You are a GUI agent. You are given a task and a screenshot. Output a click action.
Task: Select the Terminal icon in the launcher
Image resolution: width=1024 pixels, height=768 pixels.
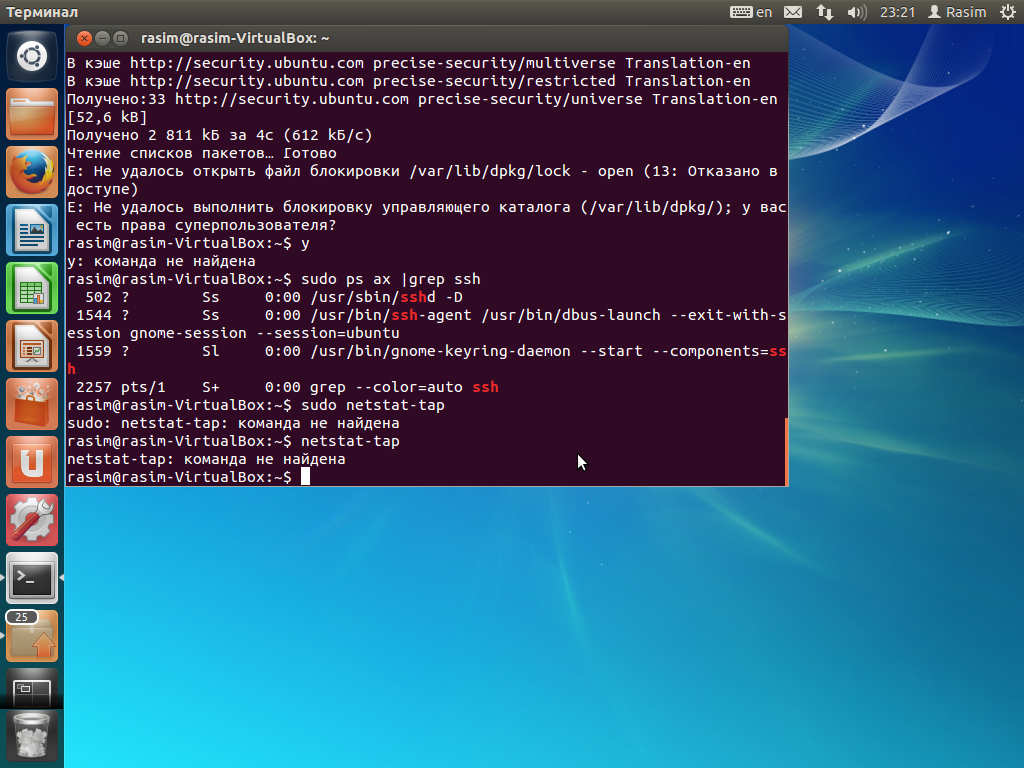pyautogui.click(x=32, y=579)
